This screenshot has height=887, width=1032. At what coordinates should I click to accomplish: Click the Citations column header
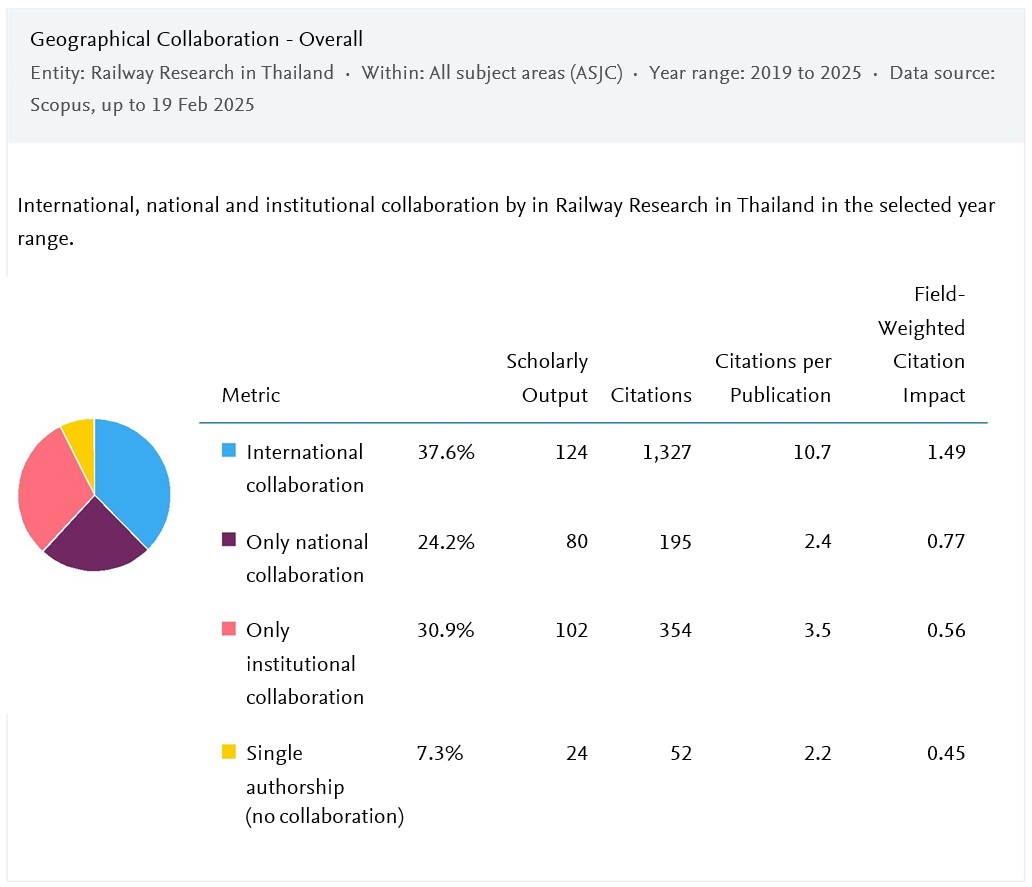tap(651, 395)
